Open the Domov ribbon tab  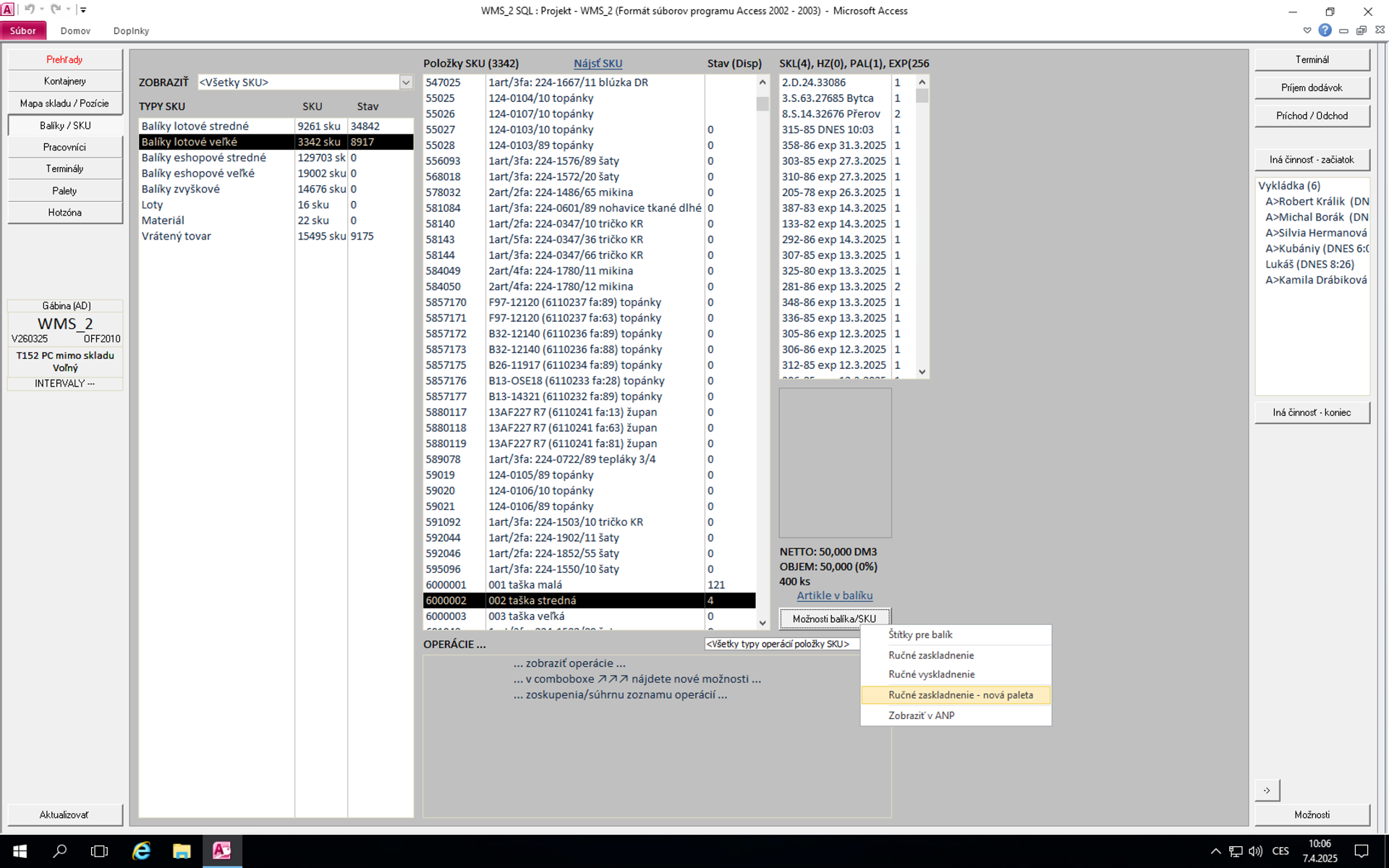[x=75, y=31]
